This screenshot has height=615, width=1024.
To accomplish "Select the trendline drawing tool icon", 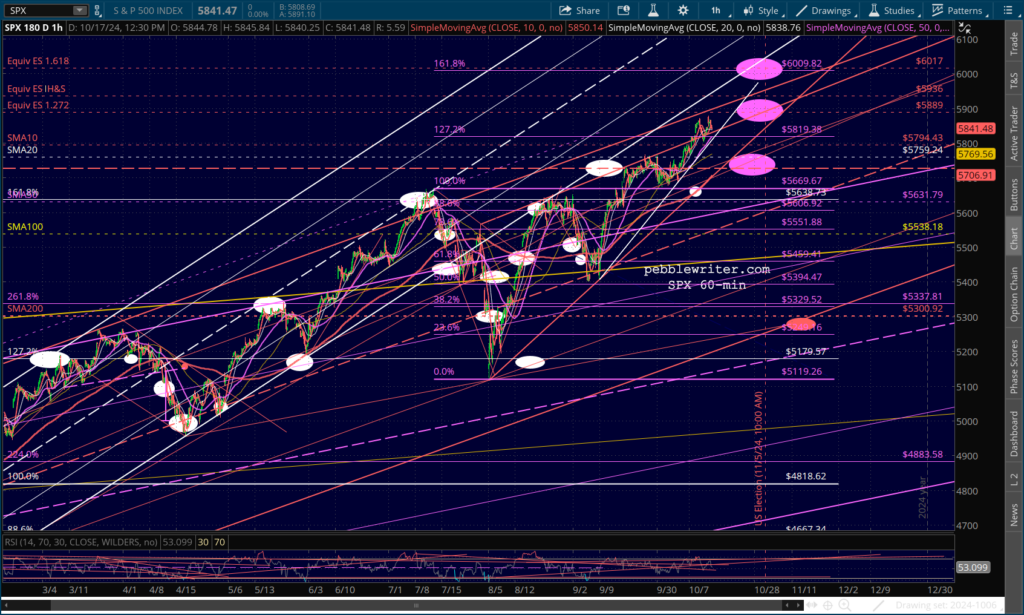I will click(x=878, y=605).
